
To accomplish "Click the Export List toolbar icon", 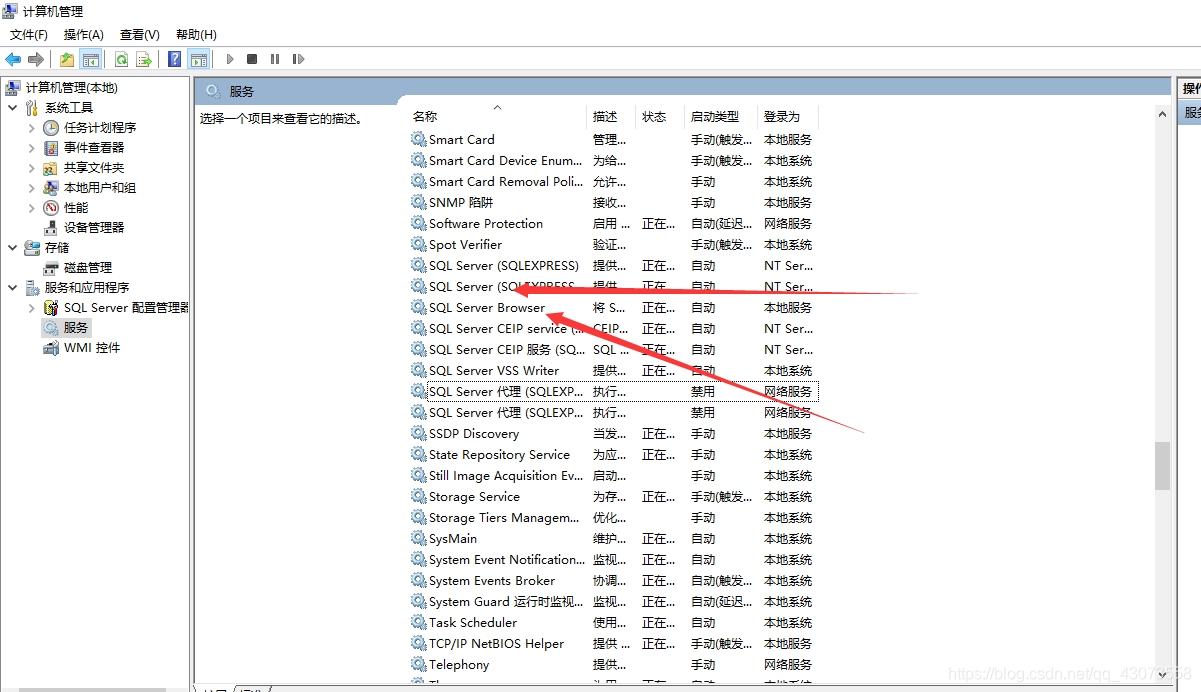I will tap(144, 59).
